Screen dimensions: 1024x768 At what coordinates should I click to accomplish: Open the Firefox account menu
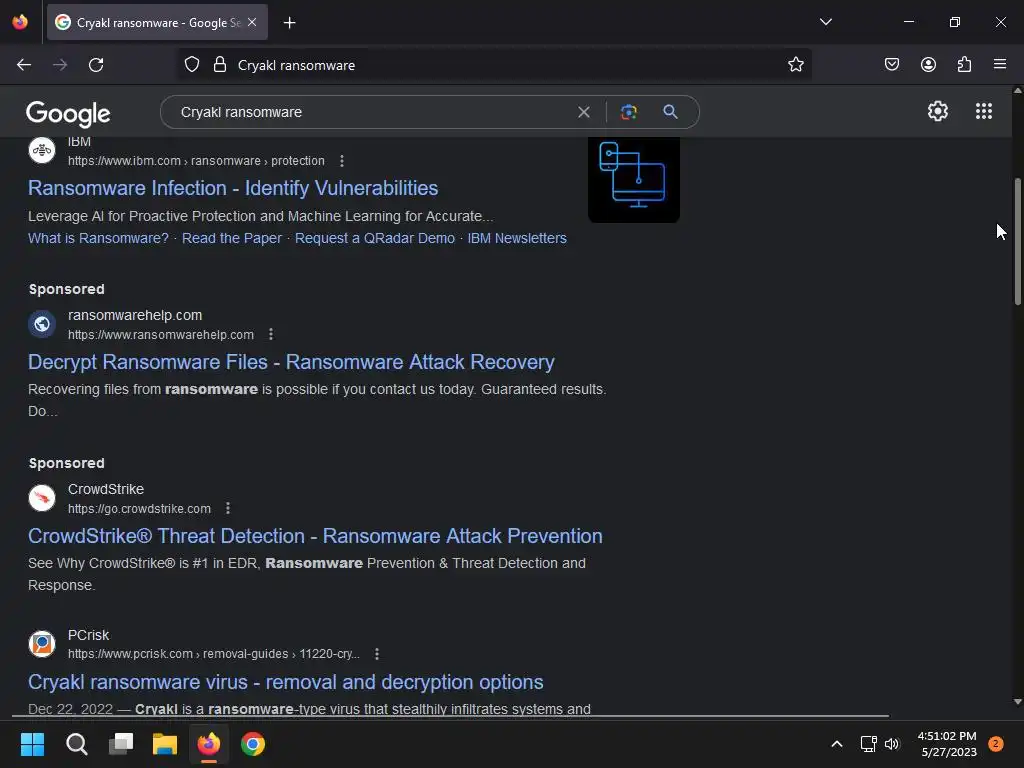pyautogui.click(x=928, y=65)
